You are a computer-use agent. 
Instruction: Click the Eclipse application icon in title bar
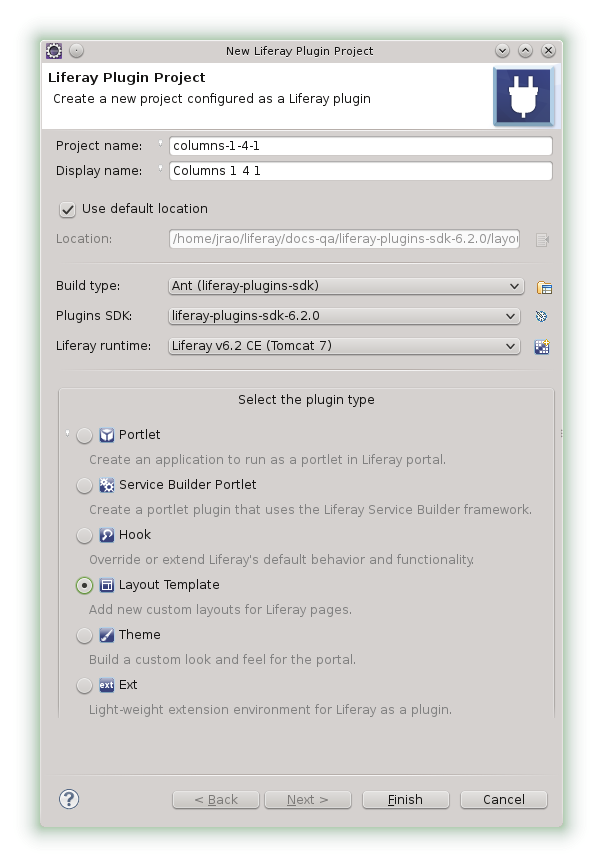coord(54,51)
